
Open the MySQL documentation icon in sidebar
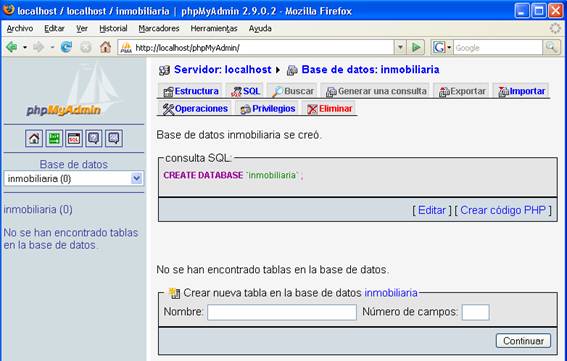tap(114, 138)
